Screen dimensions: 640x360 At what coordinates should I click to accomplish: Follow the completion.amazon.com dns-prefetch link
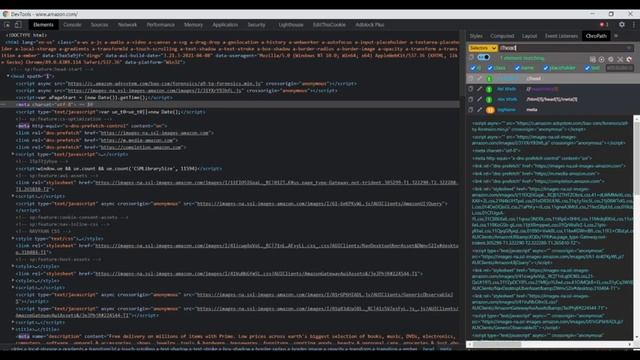pyautogui.click(x=141, y=147)
